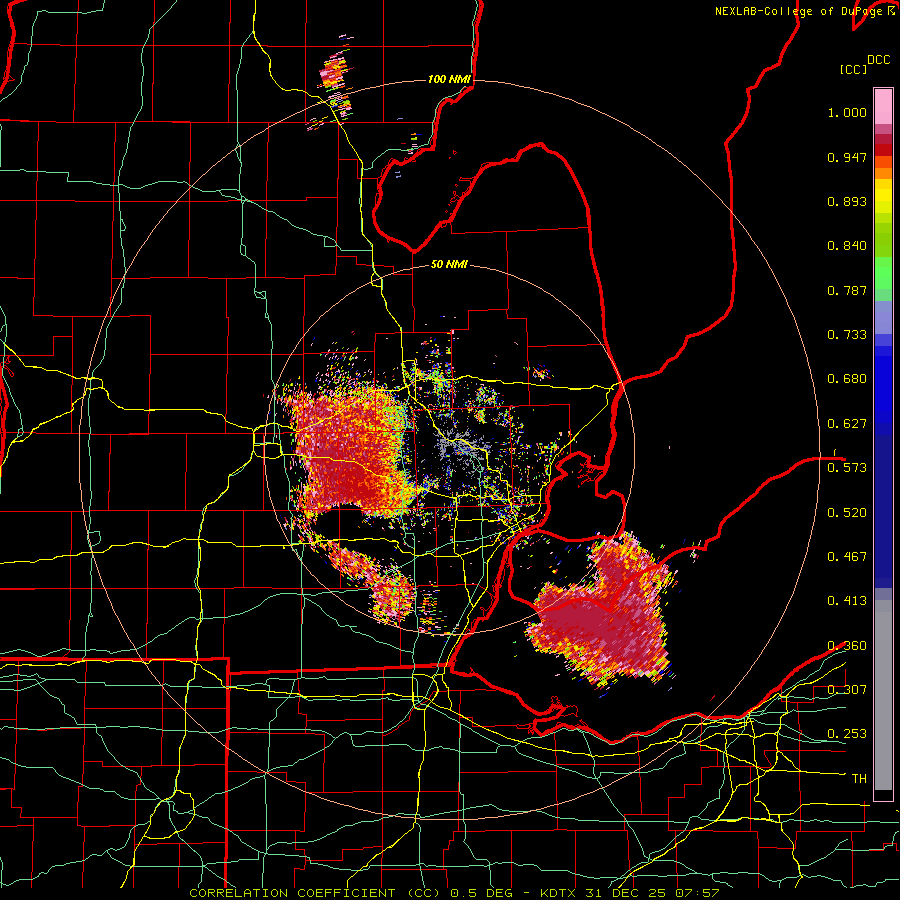Image resolution: width=900 pixels, height=900 pixels.
Task: Click the 0.840 value on the legend
Action: 847,246
